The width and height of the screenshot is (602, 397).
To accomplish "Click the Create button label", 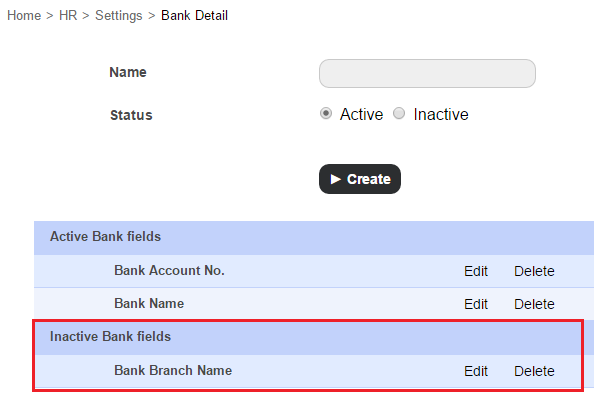I will (369, 179).
